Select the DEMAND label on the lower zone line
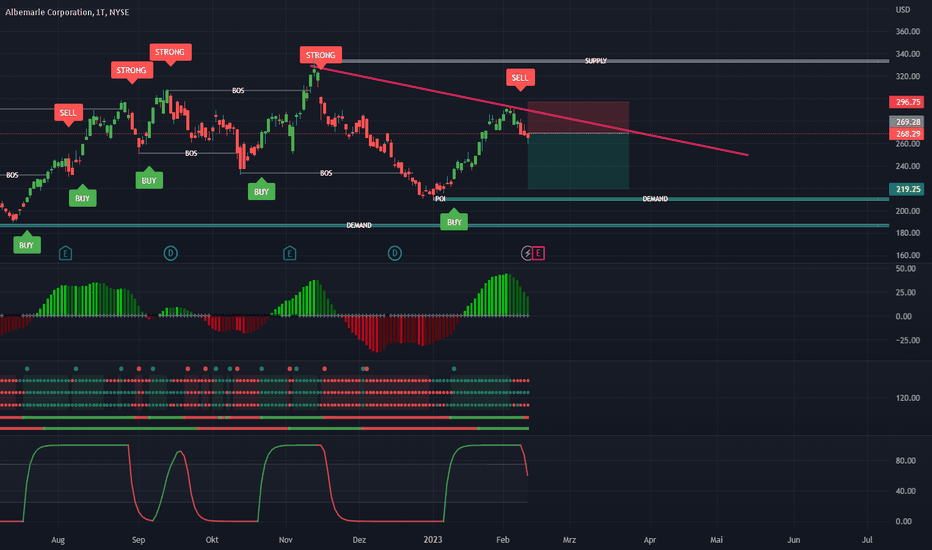Image resolution: width=932 pixels, height=550 pixels. (359, 225)
